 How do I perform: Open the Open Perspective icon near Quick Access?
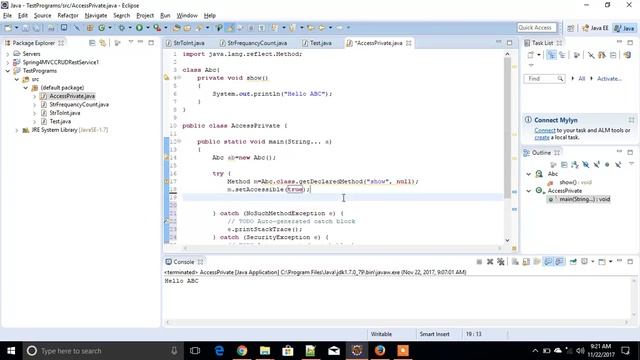571,28
